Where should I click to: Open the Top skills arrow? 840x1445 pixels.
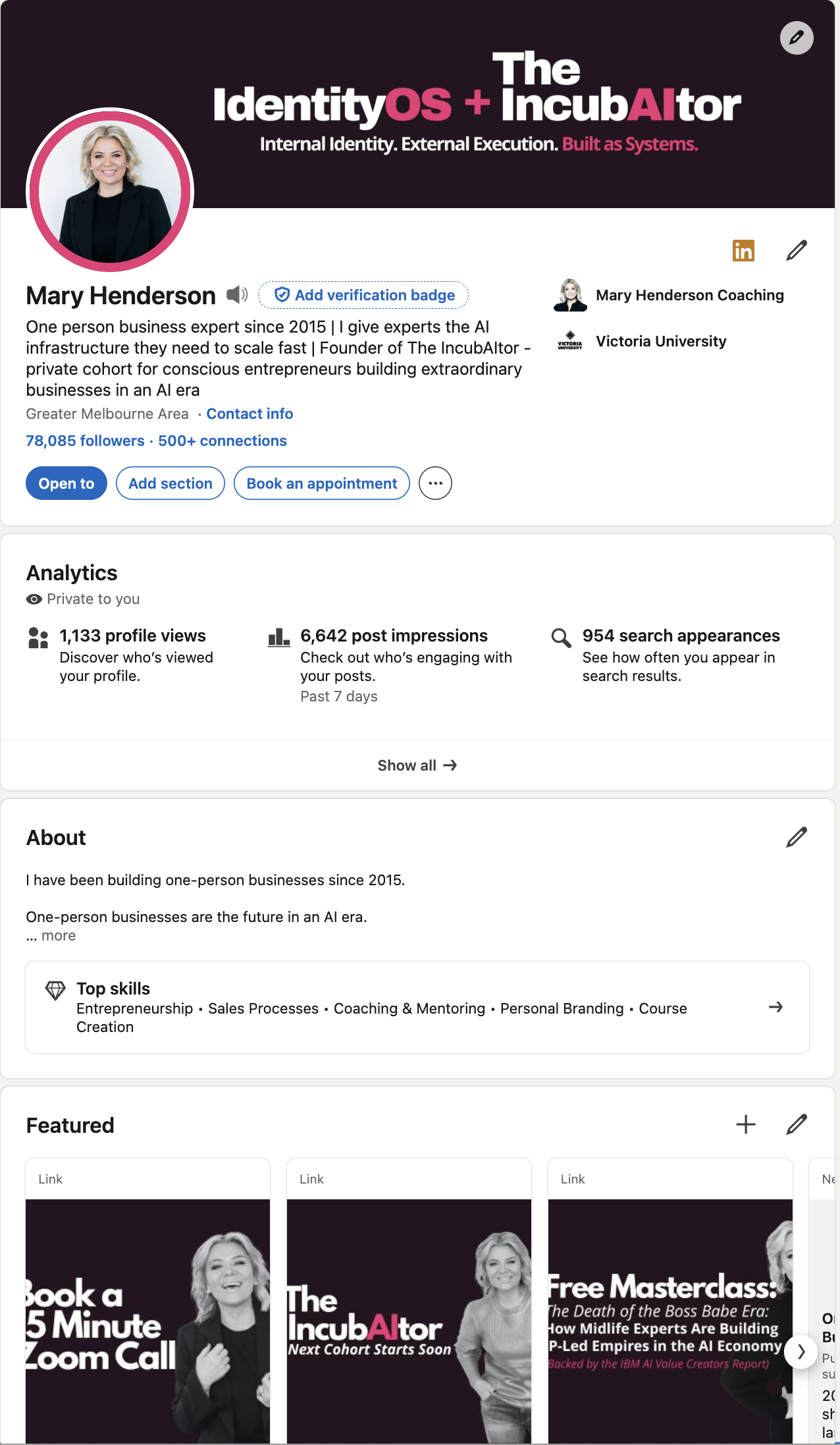(x=775, y=1007)
